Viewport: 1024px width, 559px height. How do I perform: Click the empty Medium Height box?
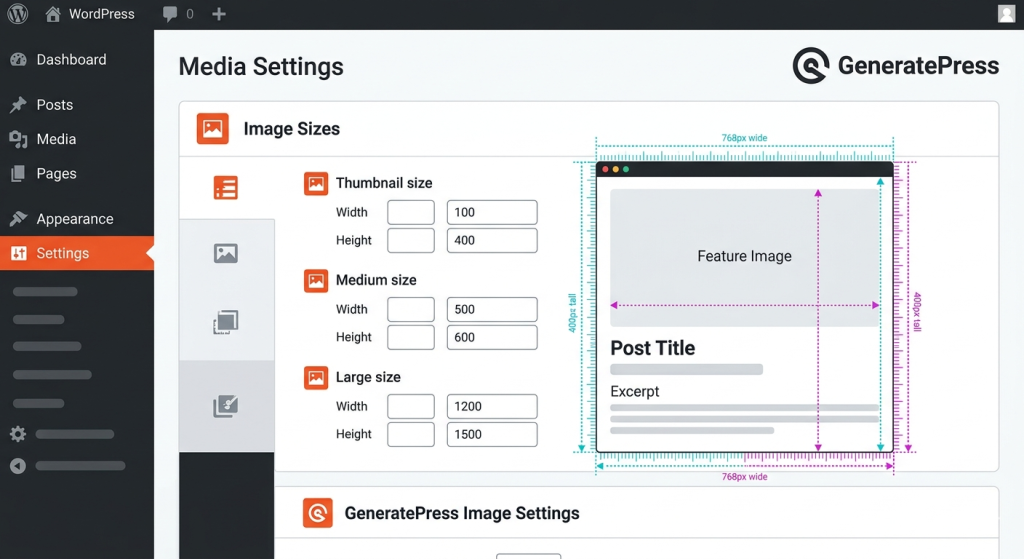(x=411, y=338)
